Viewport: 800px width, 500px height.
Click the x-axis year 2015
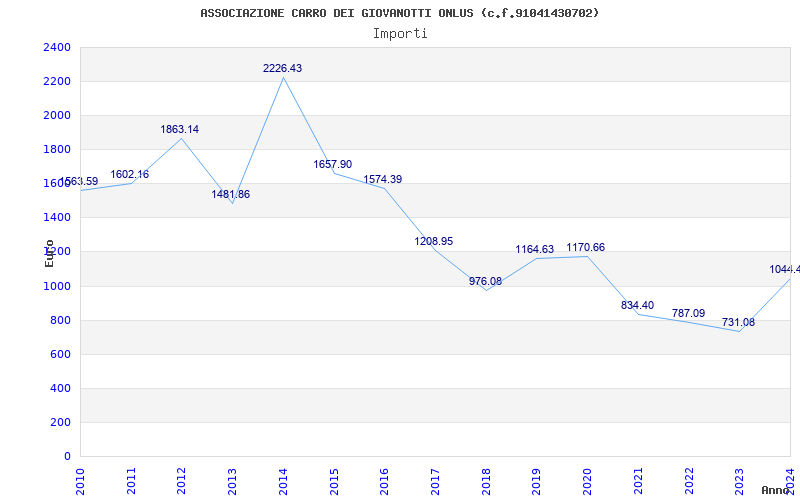tap(334, 481)
